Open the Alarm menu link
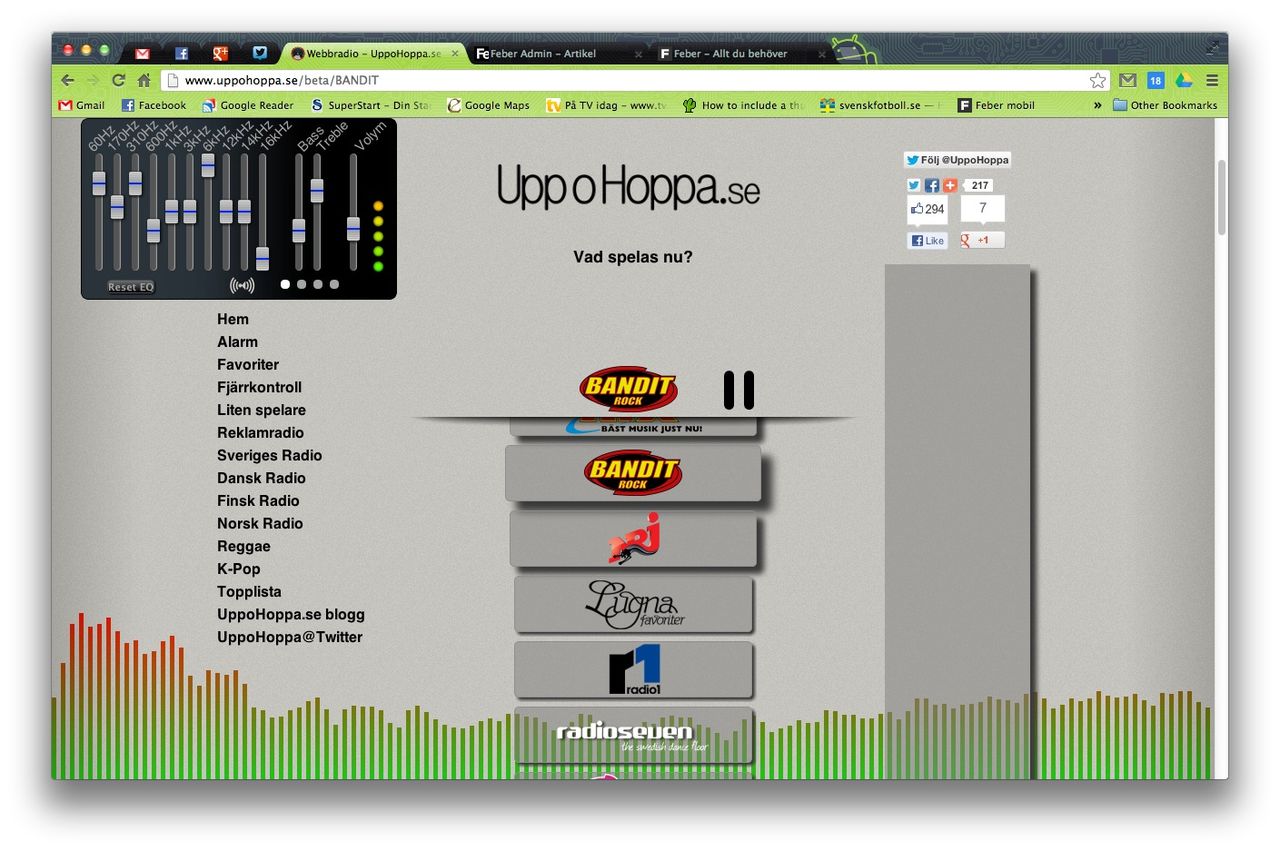The height and width of the screenshot is (851, 1280). tap(237, 342)
